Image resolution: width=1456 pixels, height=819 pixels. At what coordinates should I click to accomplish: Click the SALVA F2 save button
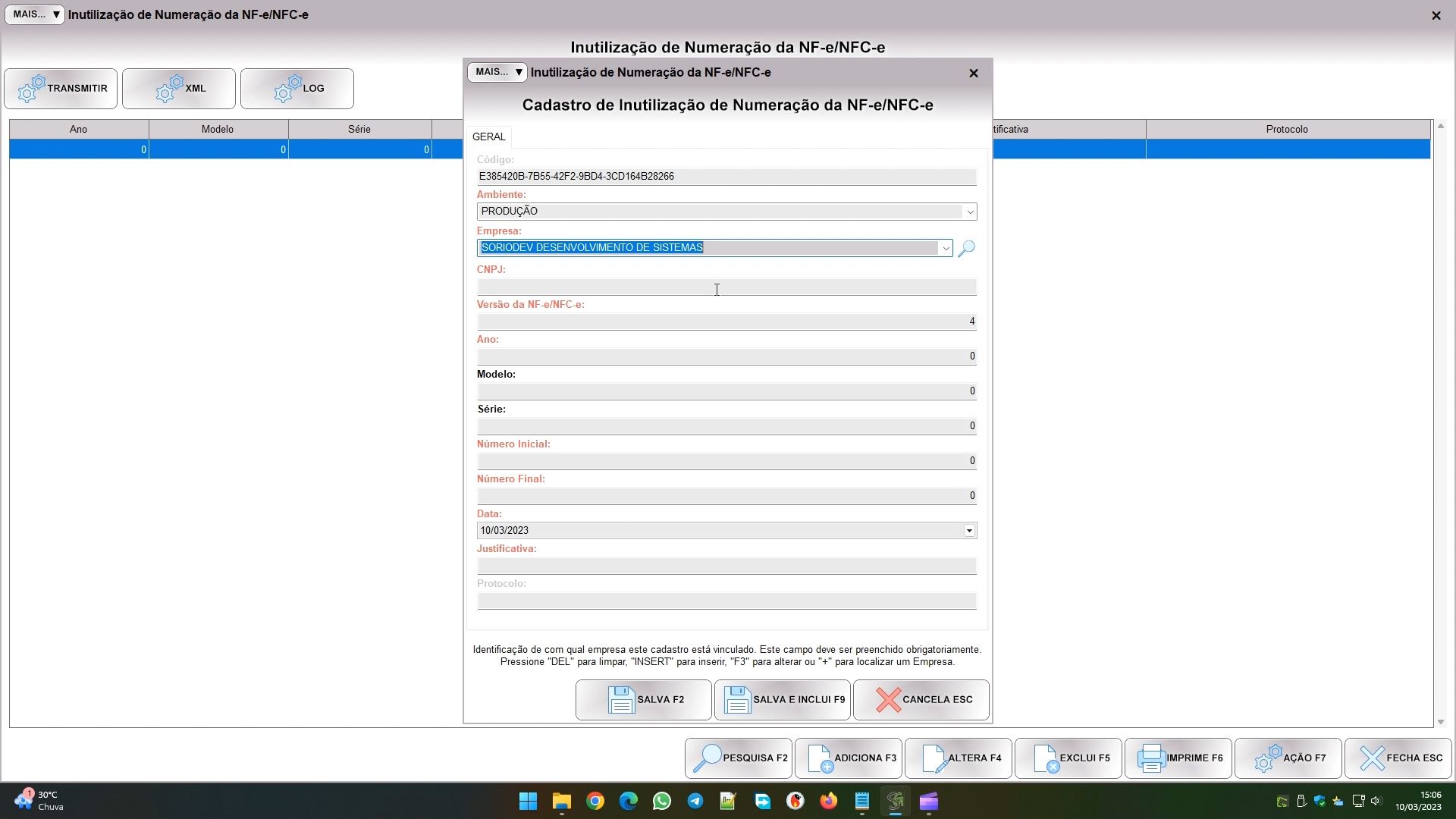(x=643, y=700)
